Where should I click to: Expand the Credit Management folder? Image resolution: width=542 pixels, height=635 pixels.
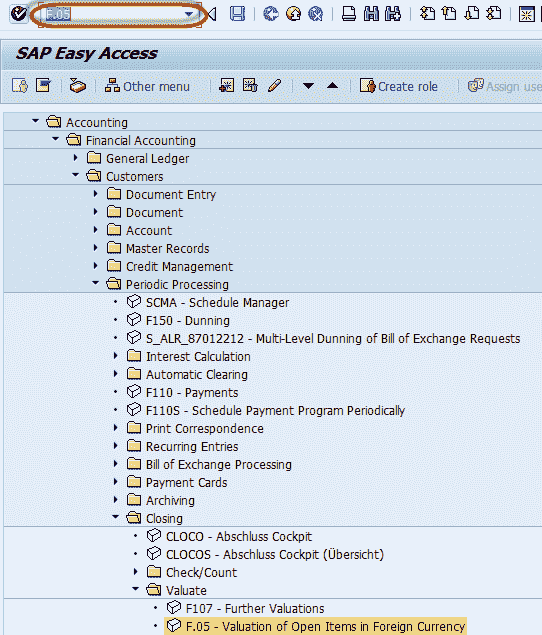tap(95, 266)
